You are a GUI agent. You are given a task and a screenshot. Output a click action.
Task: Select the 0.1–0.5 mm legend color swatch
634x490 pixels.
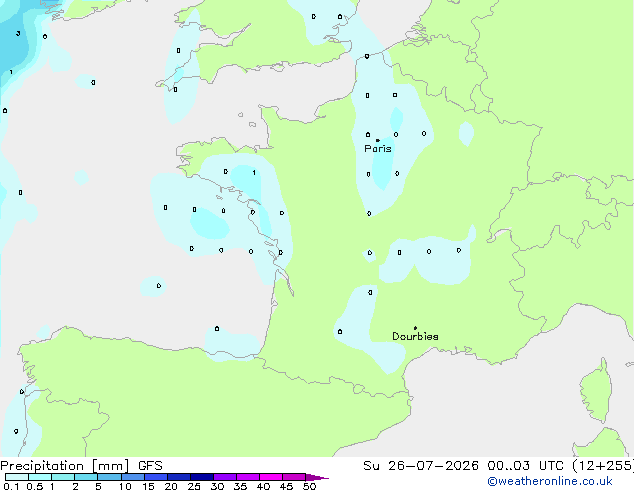[x=17, y=477]
